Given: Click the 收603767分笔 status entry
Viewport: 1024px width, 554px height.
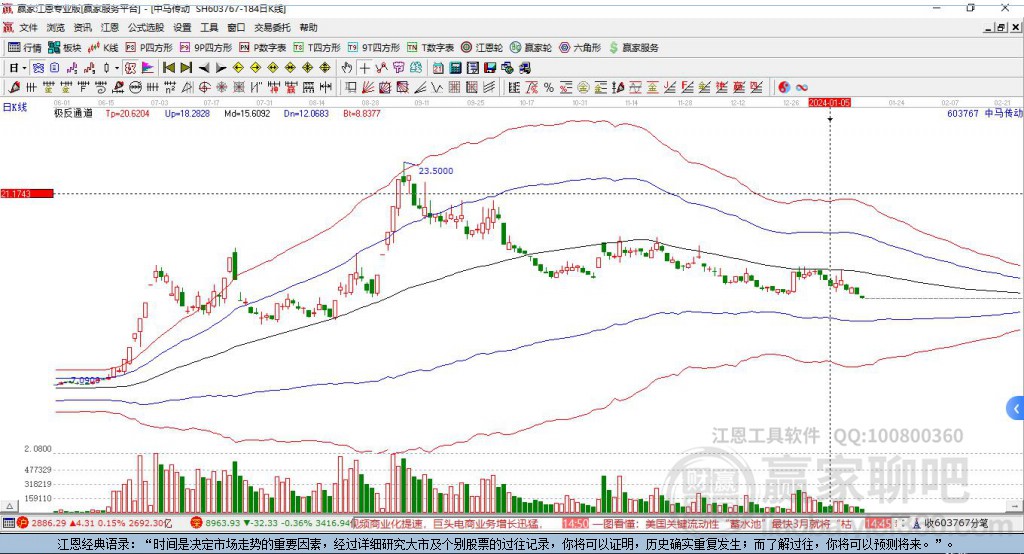Looking at the screenshot, I should [x=956, y=523].
